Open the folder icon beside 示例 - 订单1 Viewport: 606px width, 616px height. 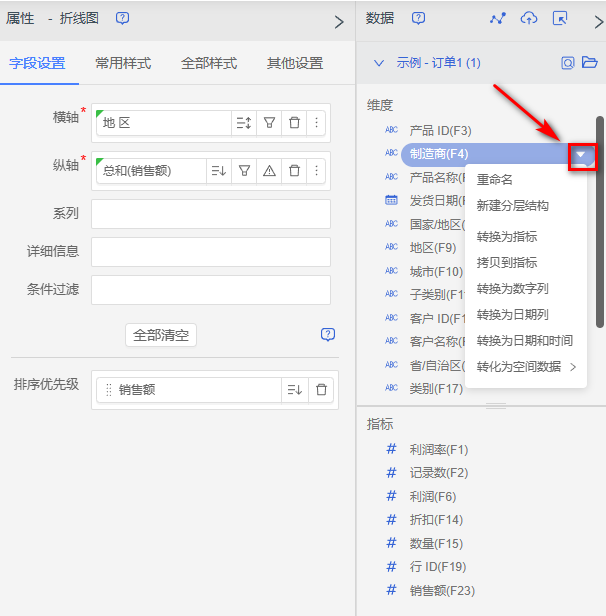coord(590,63)
